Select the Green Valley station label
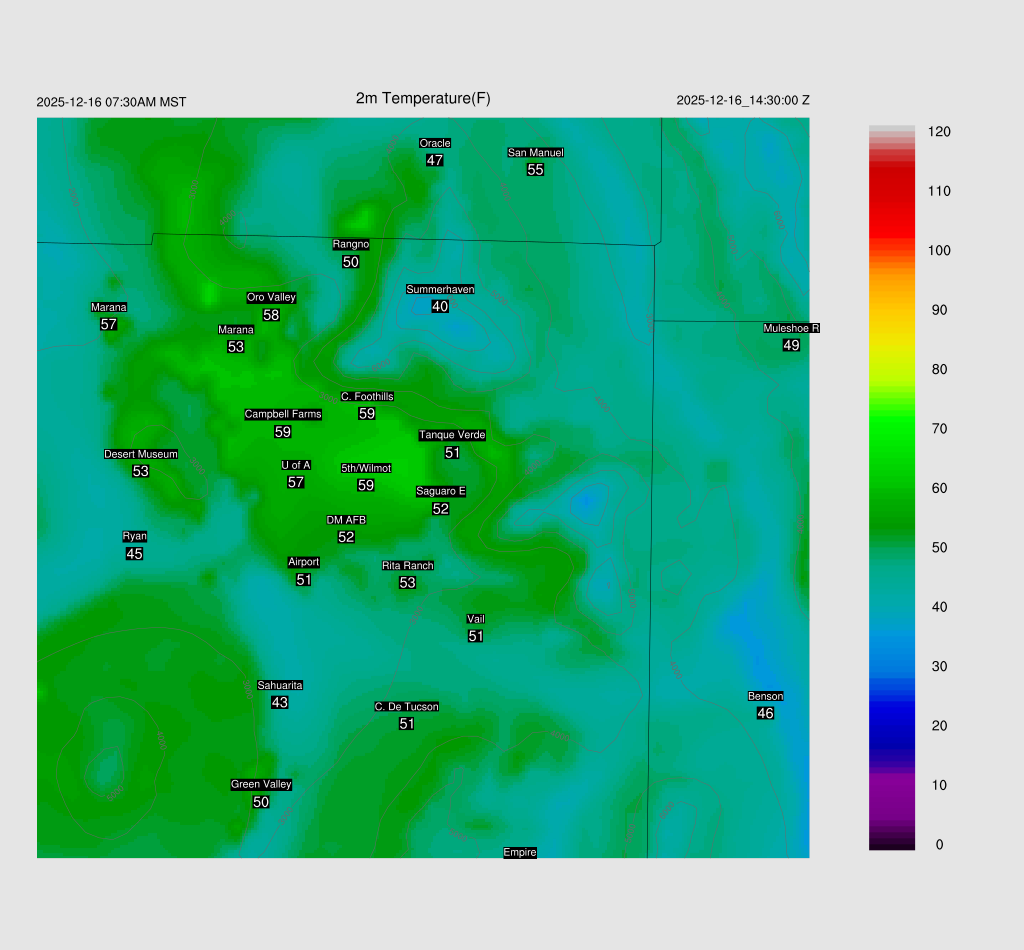This screenshot has height=950, width=1024. coord(261,784)
